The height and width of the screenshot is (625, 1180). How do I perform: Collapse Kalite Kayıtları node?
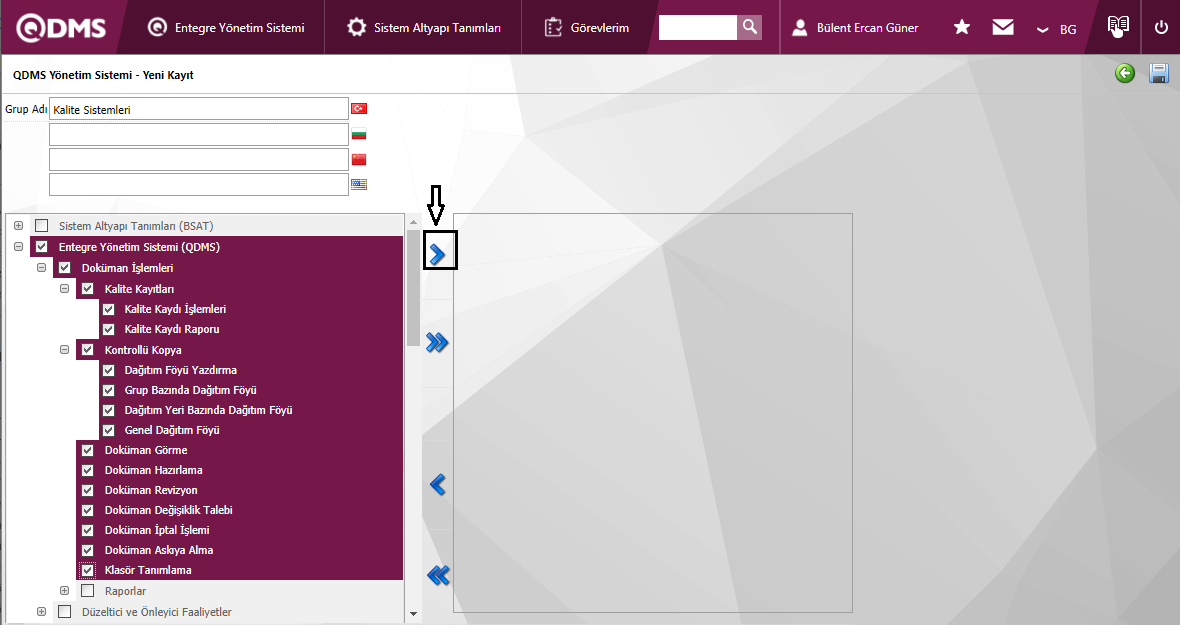[65, 289]
